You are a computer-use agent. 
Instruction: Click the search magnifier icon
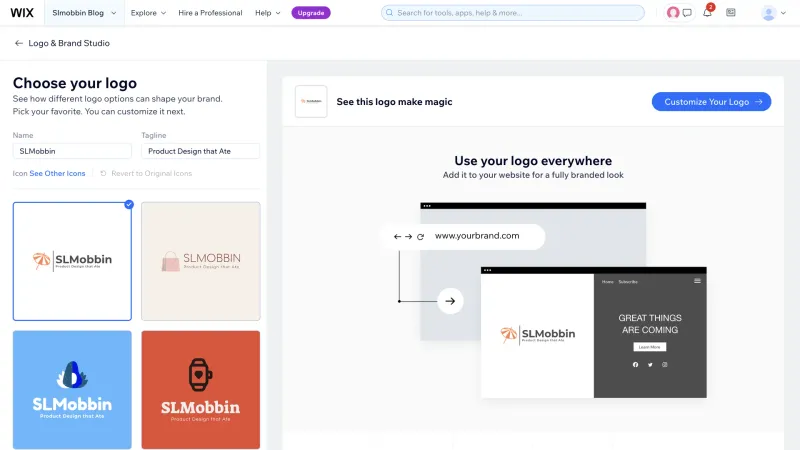(389, 13)
